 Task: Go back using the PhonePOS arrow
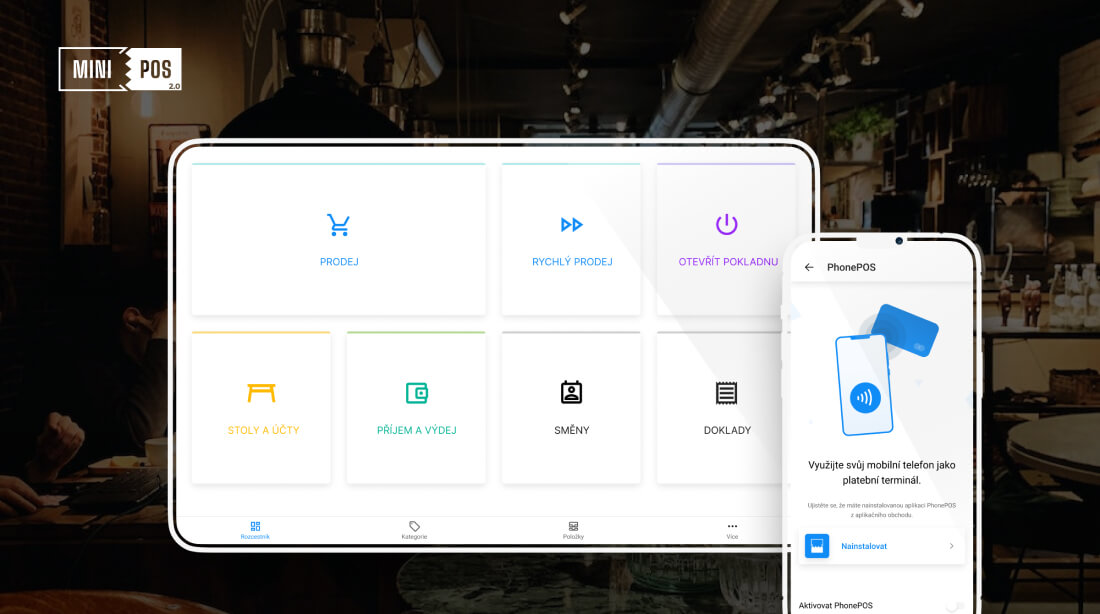tap(809, 268)
